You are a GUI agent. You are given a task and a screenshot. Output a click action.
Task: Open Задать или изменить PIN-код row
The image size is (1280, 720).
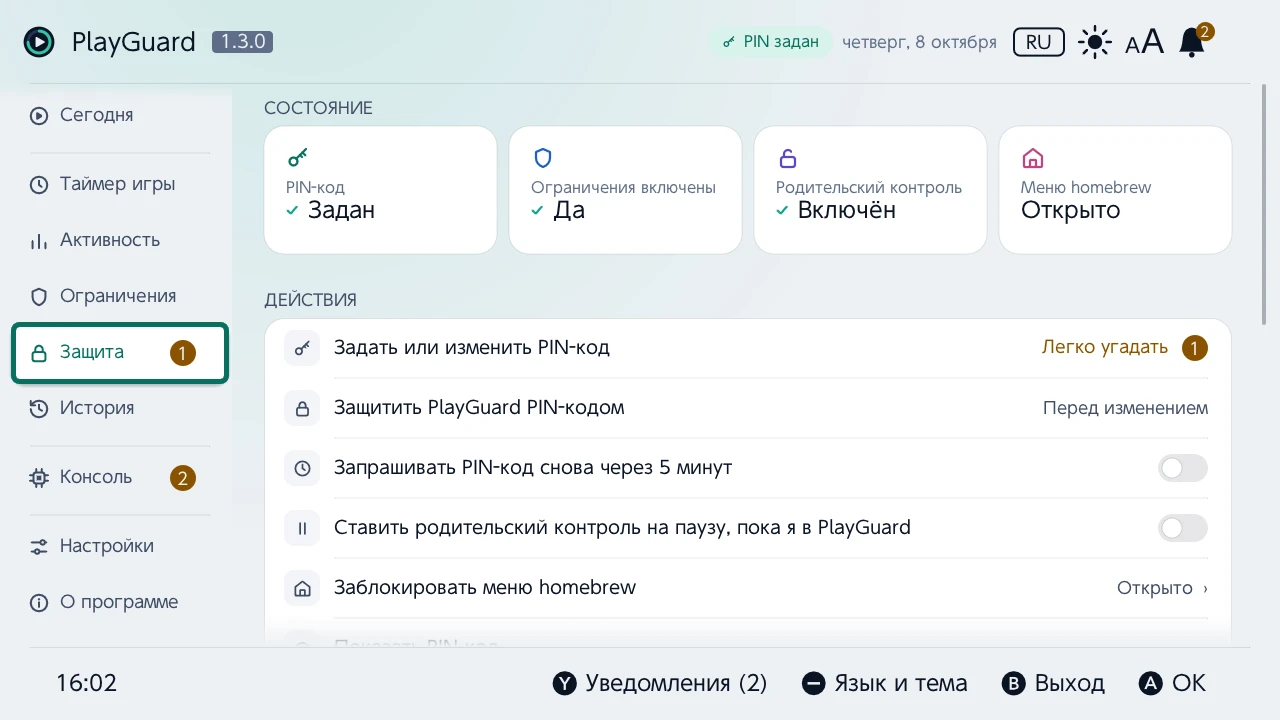pyautogui.click(x=747, y=348)
